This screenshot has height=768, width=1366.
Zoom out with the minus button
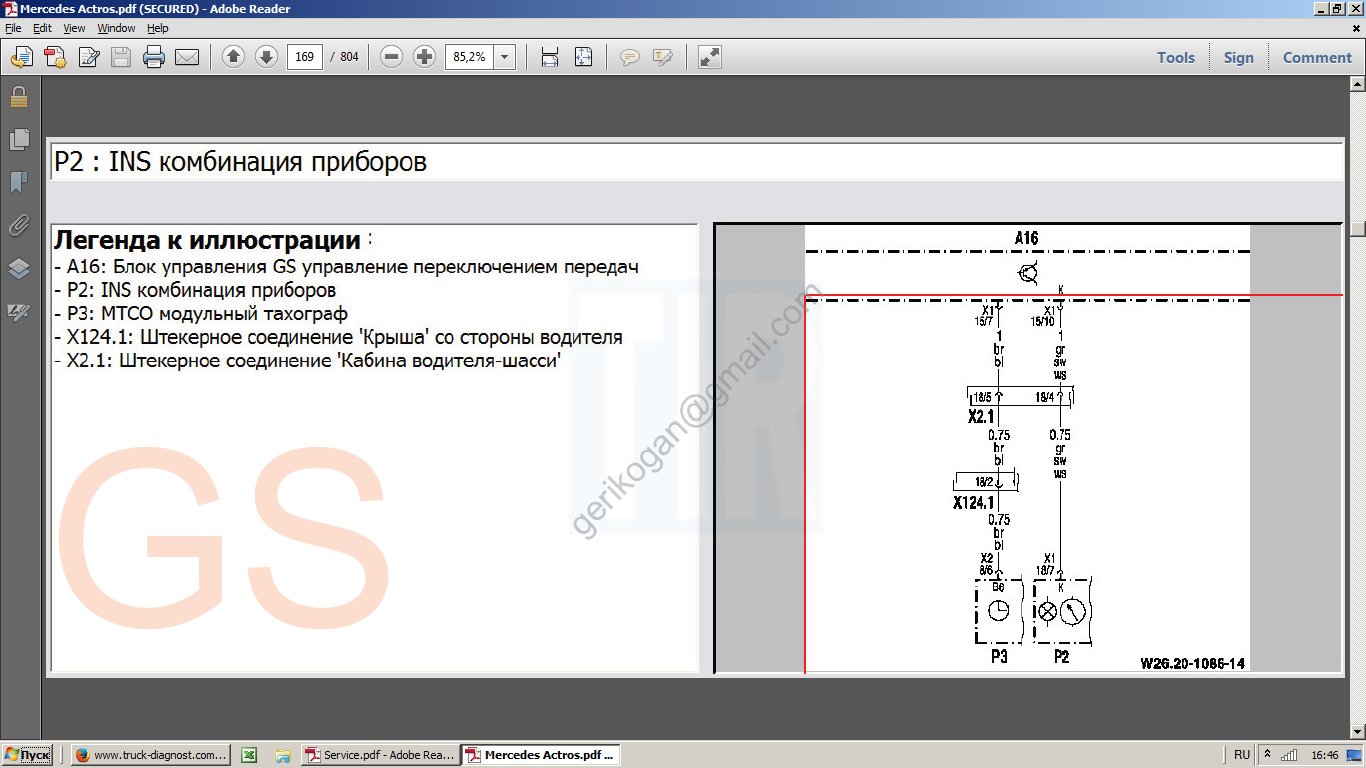pos(392,57)
